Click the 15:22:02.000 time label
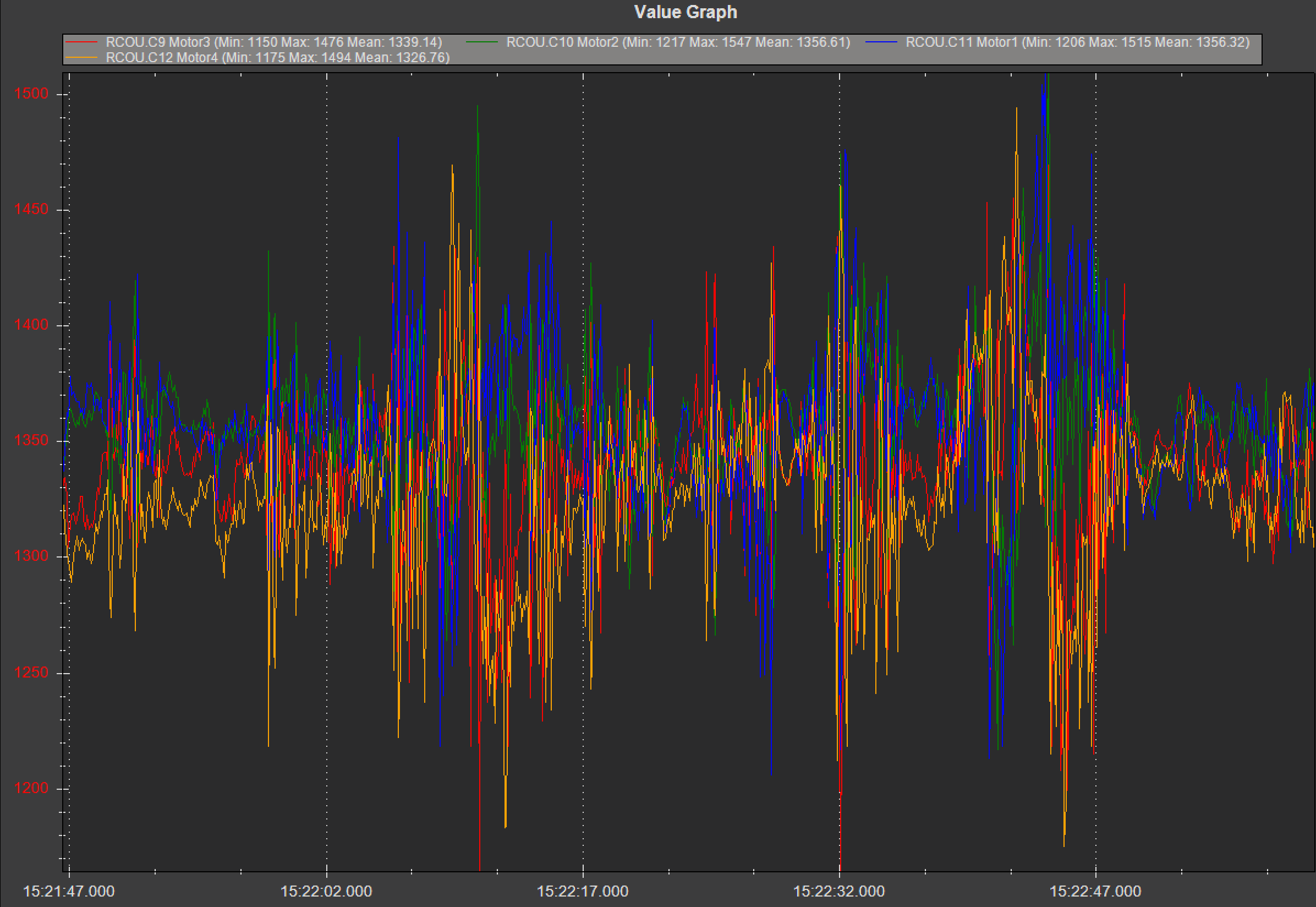This screenshot has width=1316, height=907. (326, 891)
